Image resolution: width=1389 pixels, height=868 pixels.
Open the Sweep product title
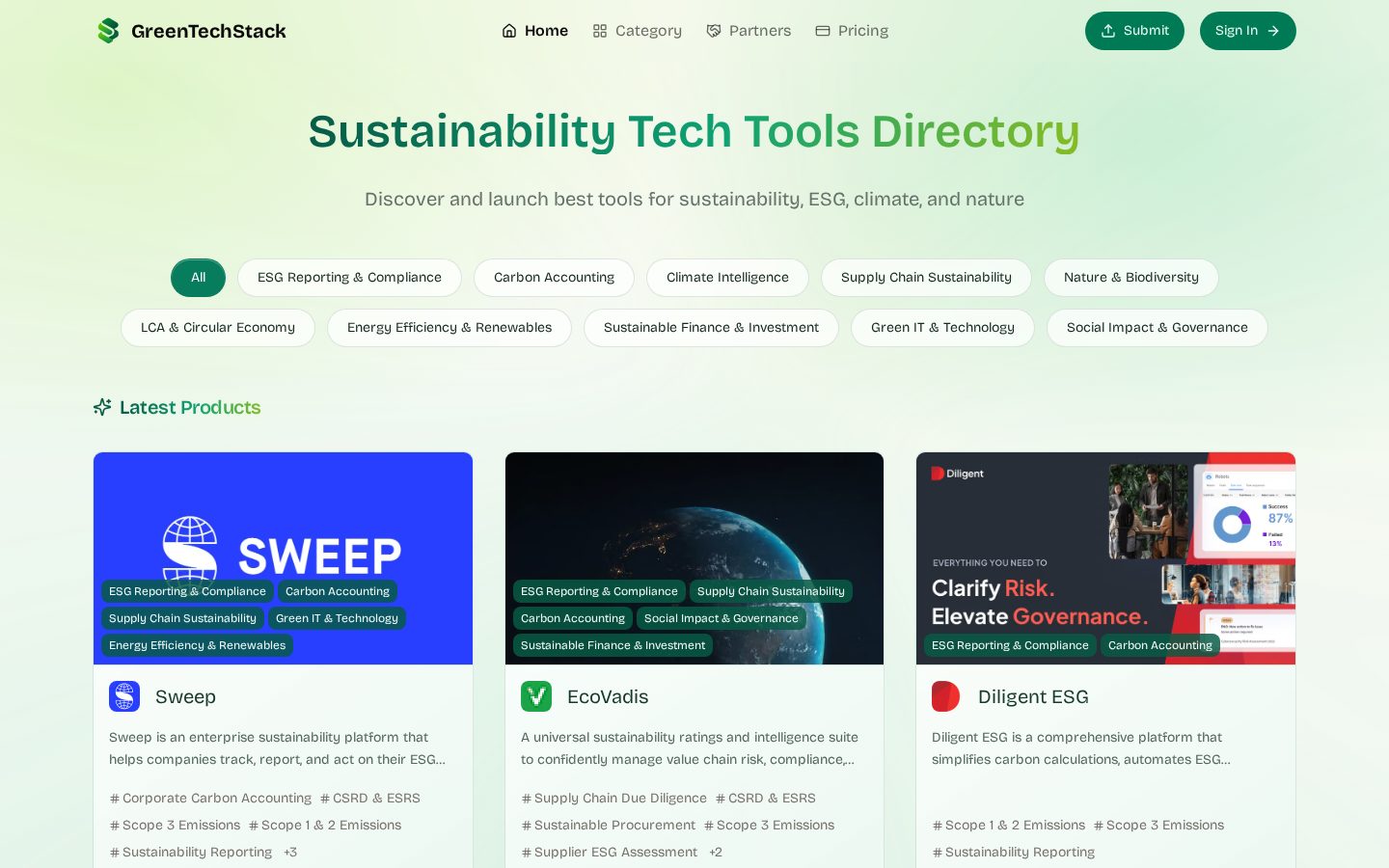(185, 696)
